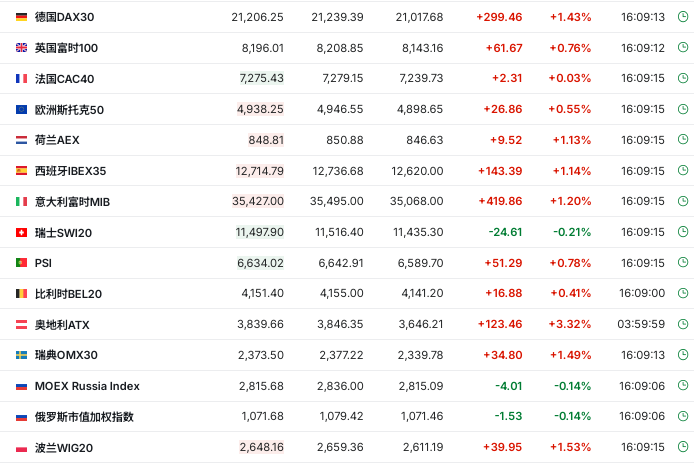Click the low value 3,646.21
This screenshot has width=699, height=464.
(421, 324)
